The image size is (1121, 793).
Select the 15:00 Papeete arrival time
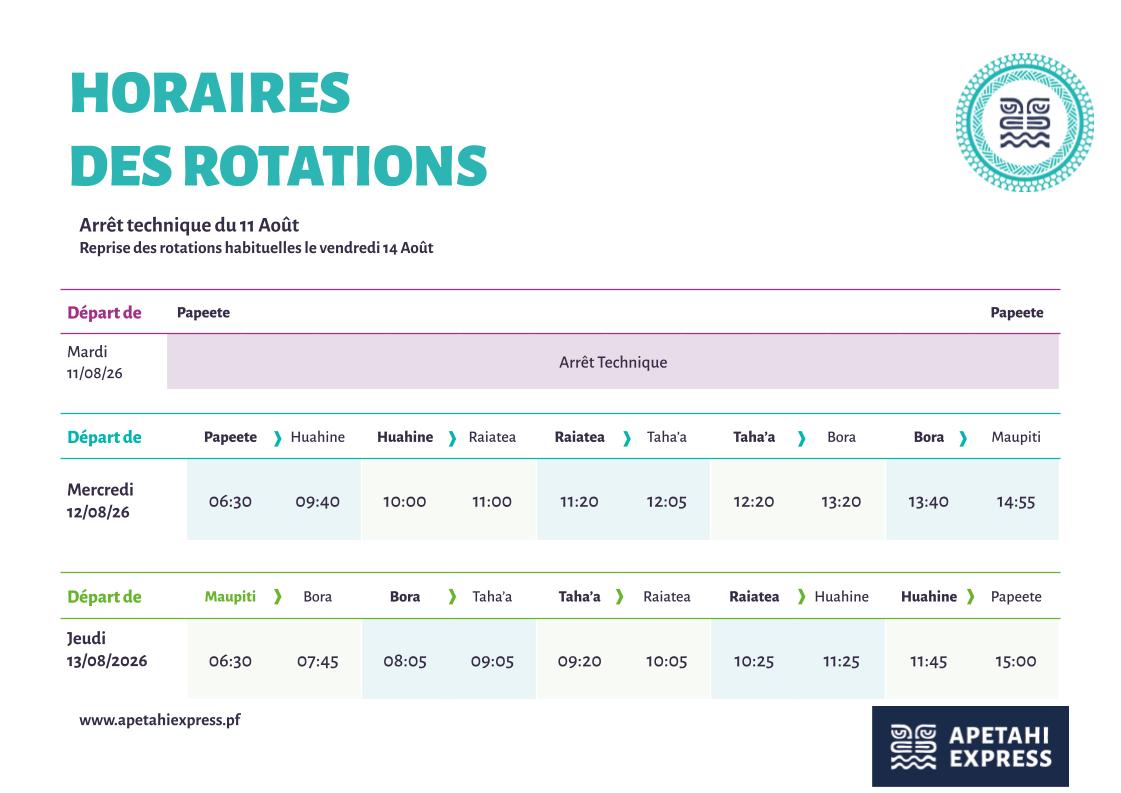pos(1015,661)
